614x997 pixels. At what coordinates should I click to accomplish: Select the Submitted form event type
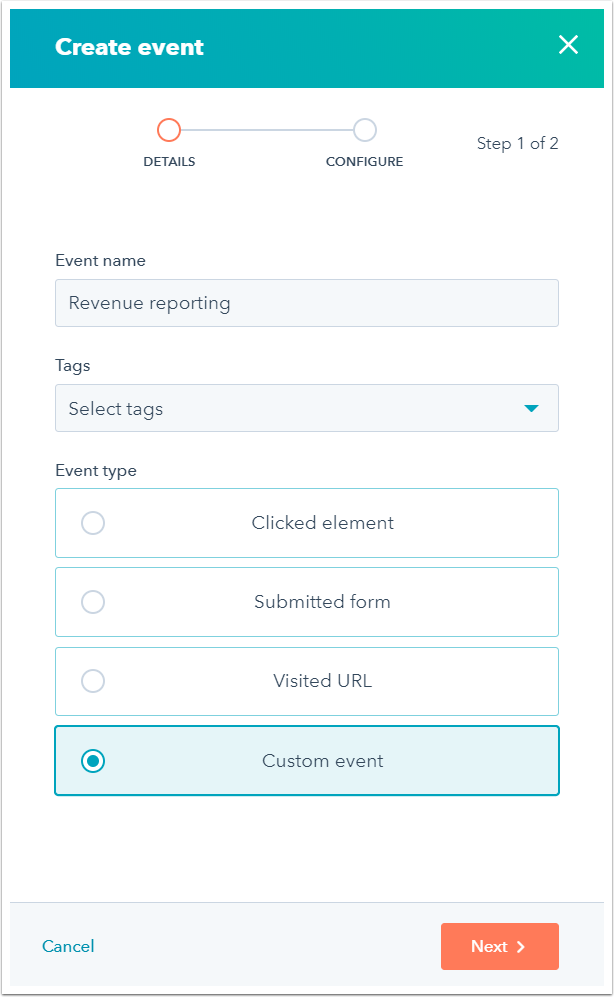[x=307, y=602]
